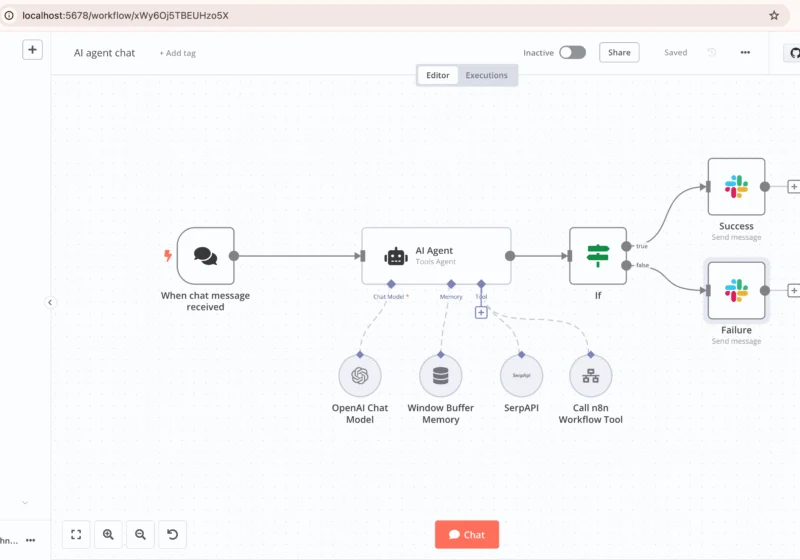
Task: Click the Failure node label text
Action: [x=736, y=330]
